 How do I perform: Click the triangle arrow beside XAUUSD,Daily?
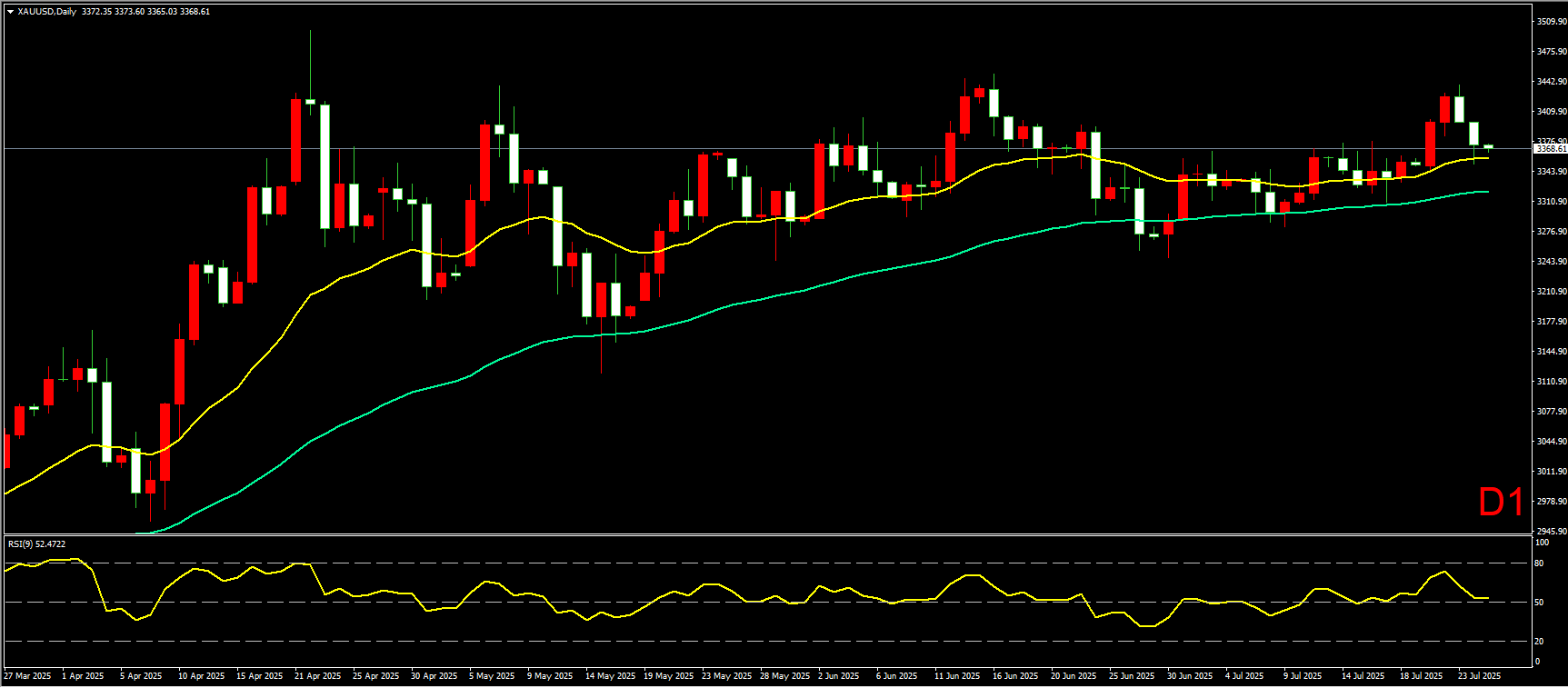tap(10, 12)
